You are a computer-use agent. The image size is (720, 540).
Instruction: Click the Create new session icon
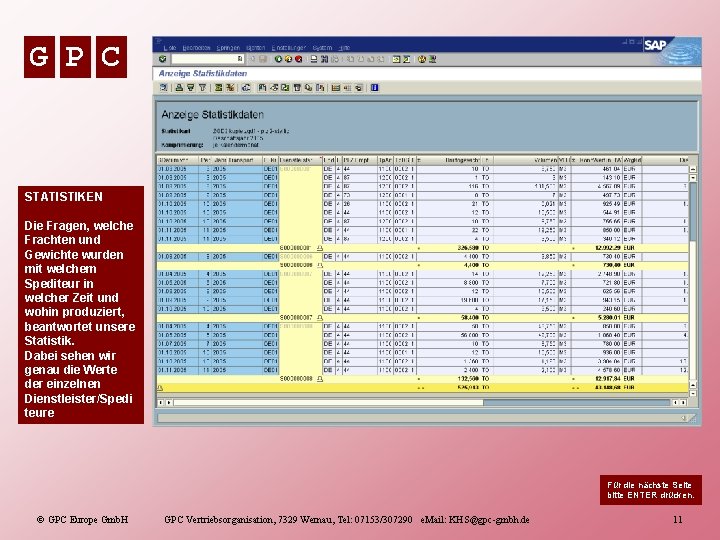coord(396,59)
